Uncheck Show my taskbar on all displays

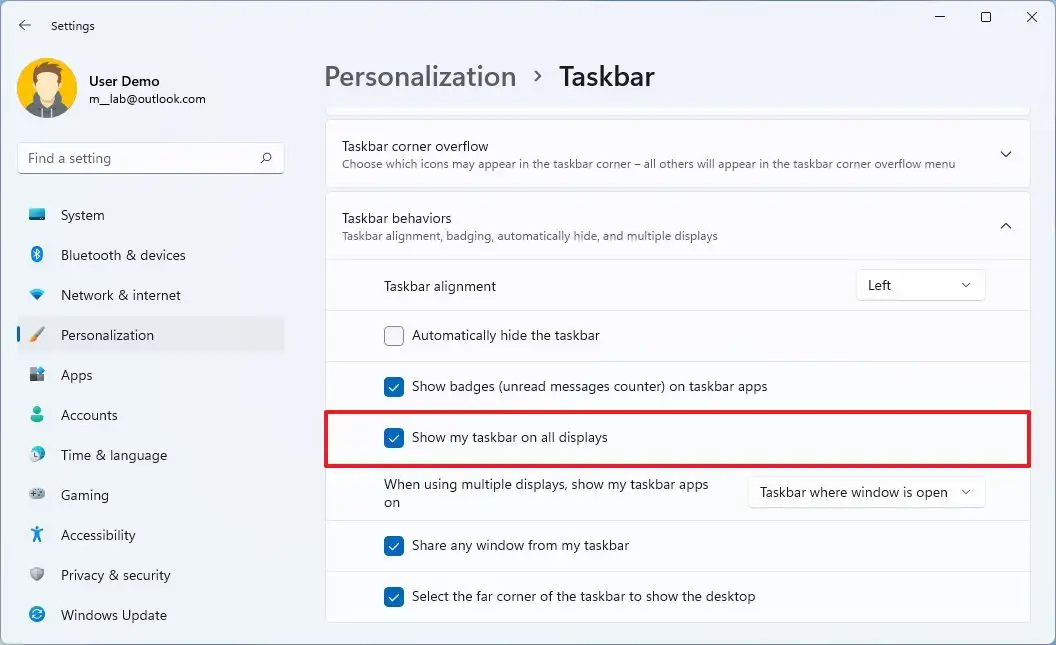tap(394, 438)
